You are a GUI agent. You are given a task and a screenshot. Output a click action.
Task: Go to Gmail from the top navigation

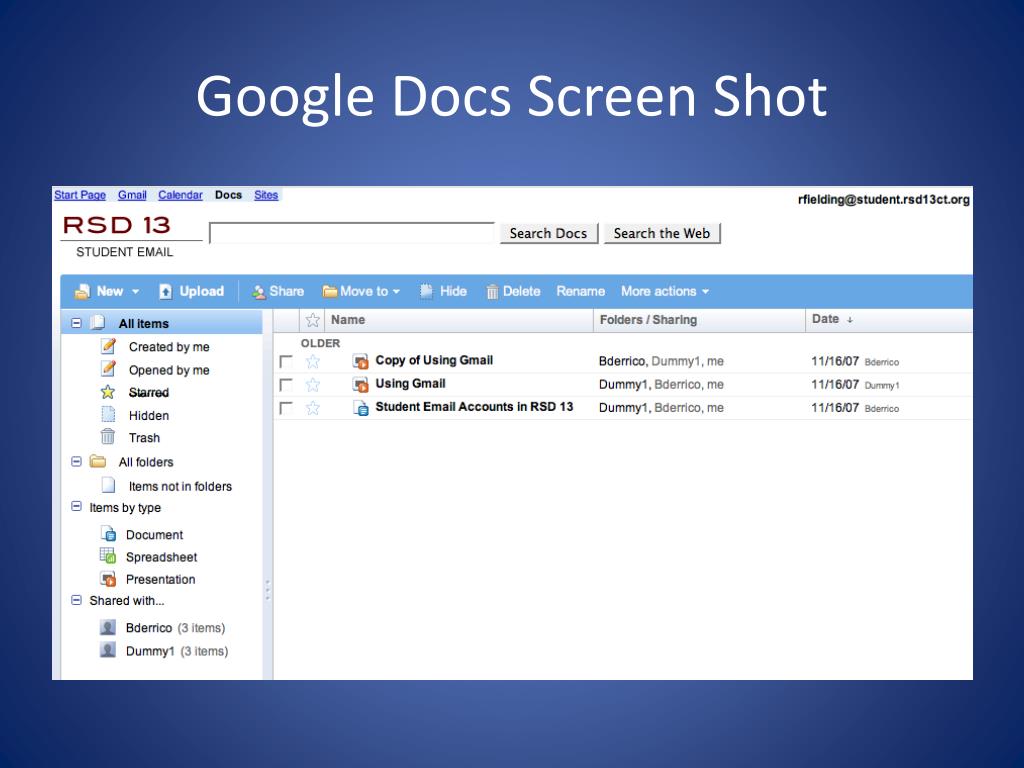(x=132, y=195)
